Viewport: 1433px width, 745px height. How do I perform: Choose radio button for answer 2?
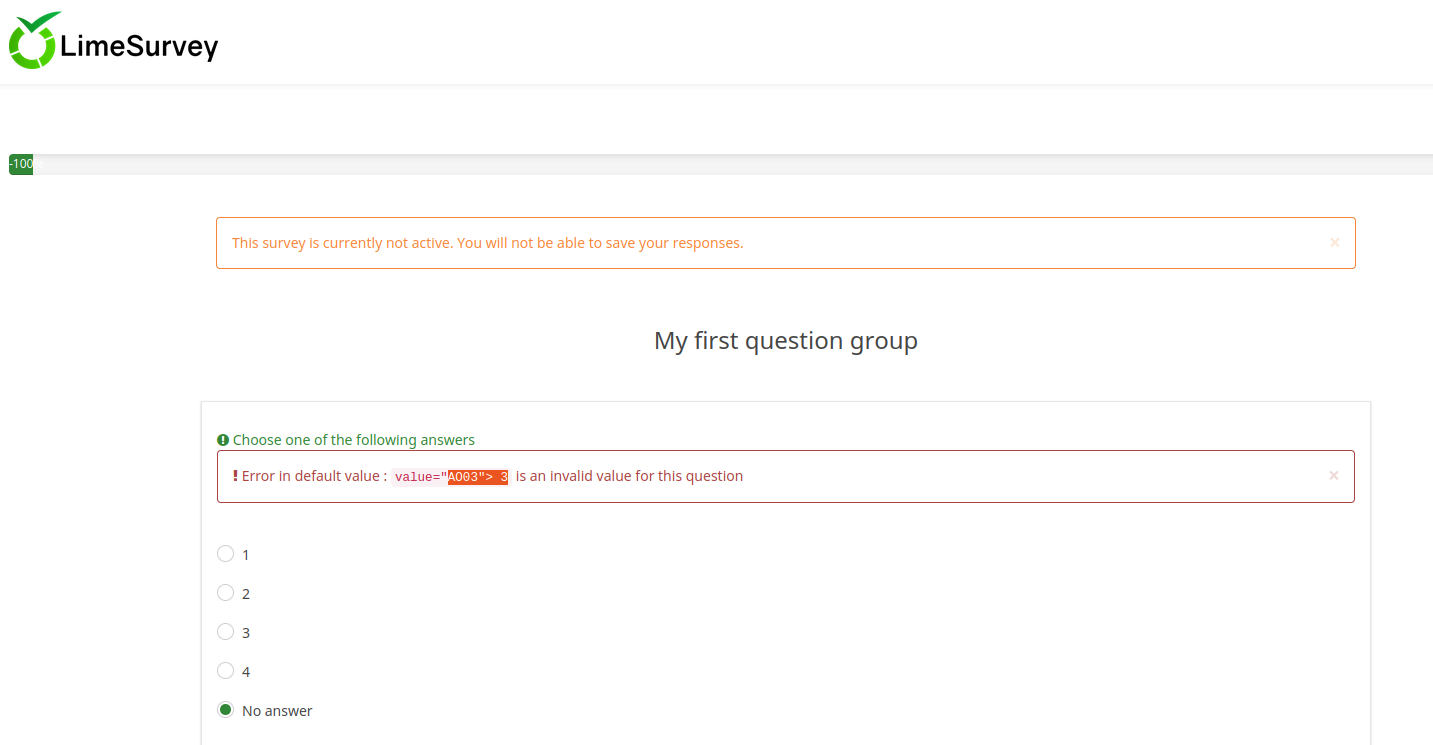point(226,593)
